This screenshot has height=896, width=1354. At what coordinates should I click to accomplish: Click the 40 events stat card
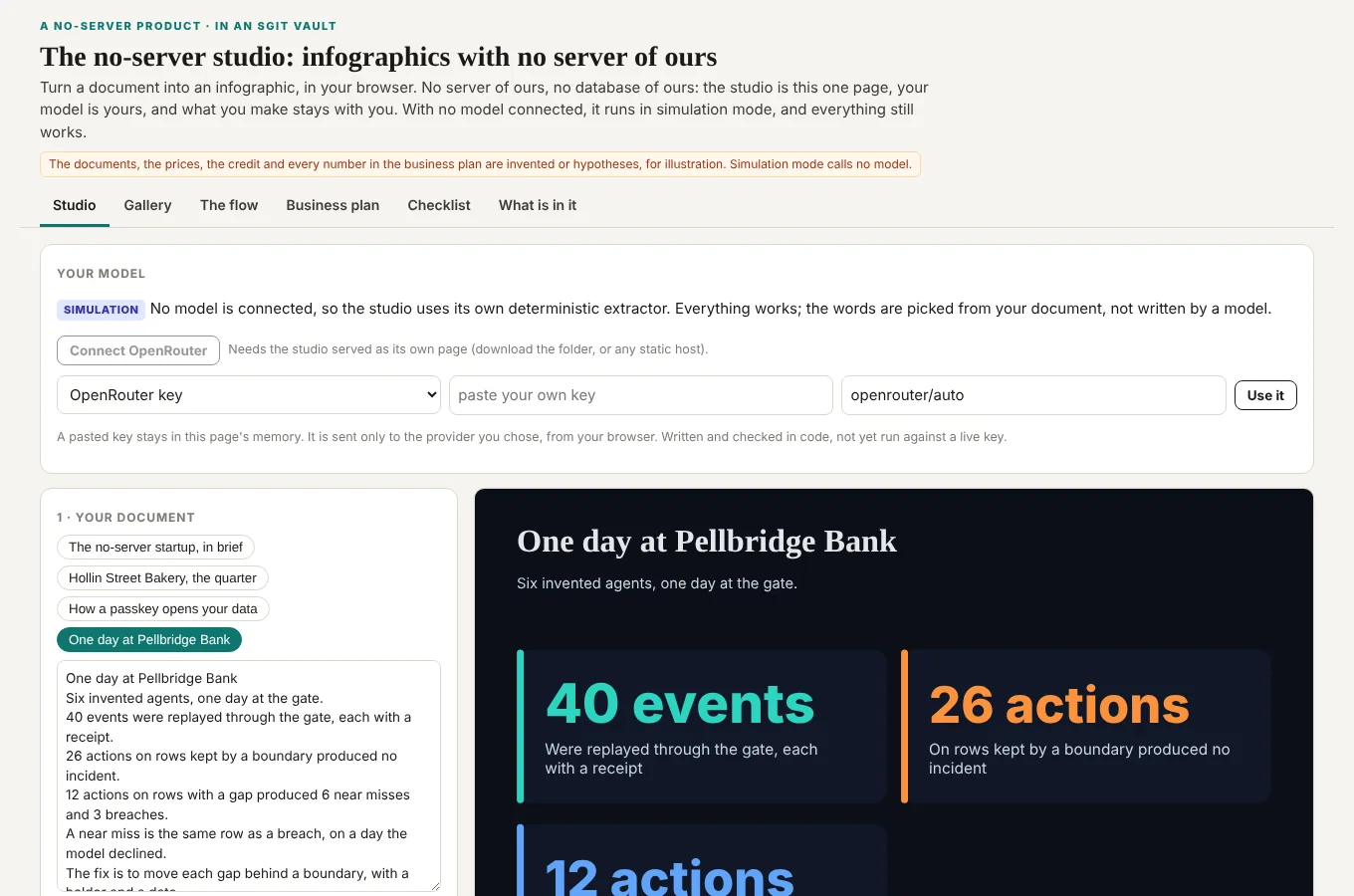coord(702,727)
